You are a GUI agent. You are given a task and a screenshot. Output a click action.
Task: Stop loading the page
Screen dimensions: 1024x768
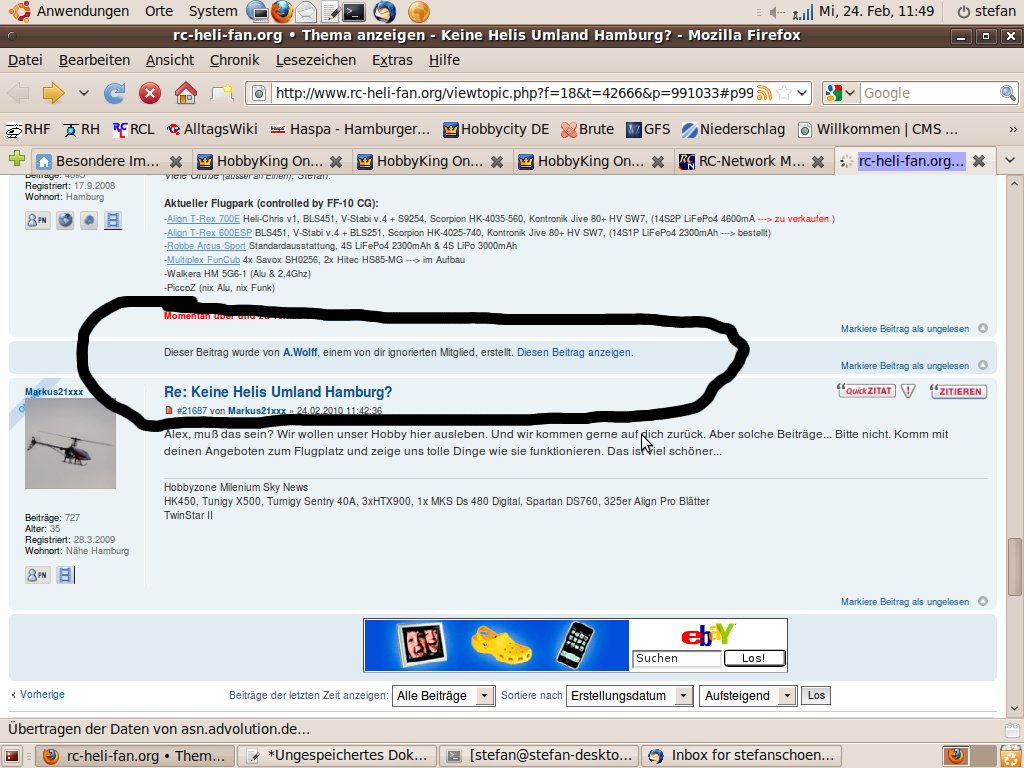click(150, 93)
